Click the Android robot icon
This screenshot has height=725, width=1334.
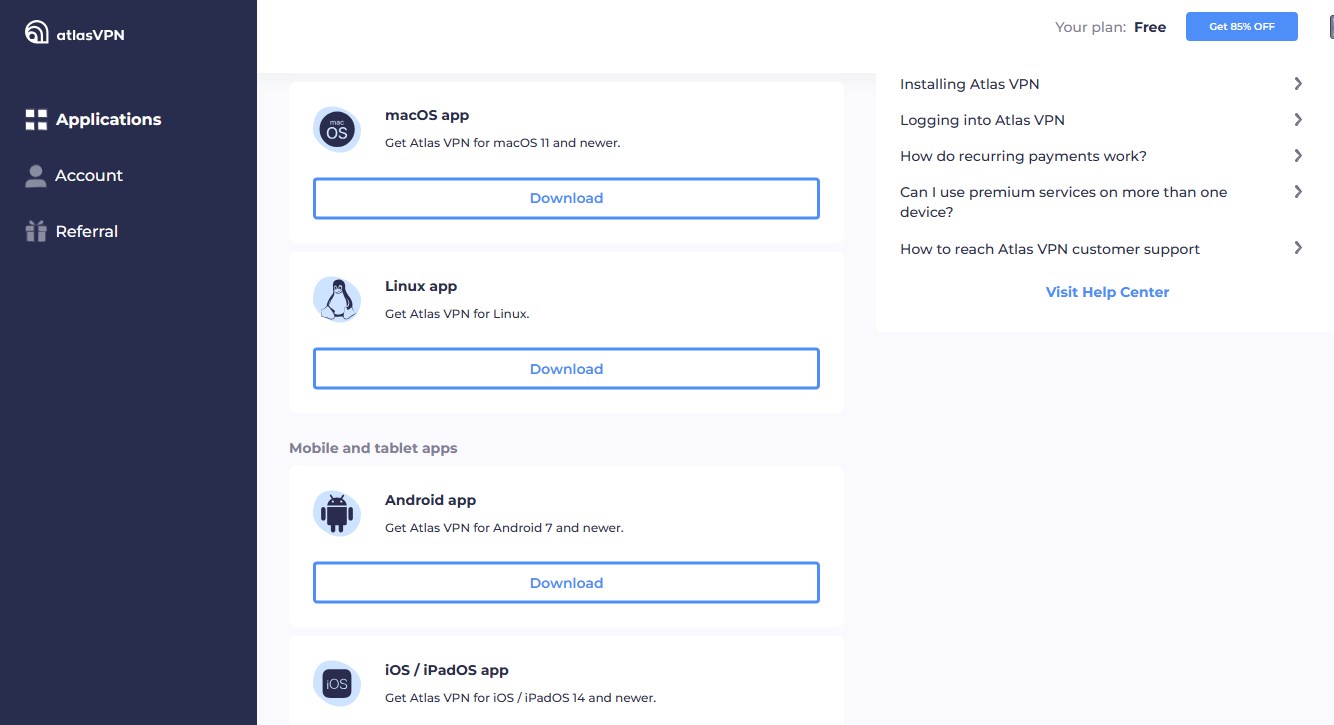click(337, 513)
